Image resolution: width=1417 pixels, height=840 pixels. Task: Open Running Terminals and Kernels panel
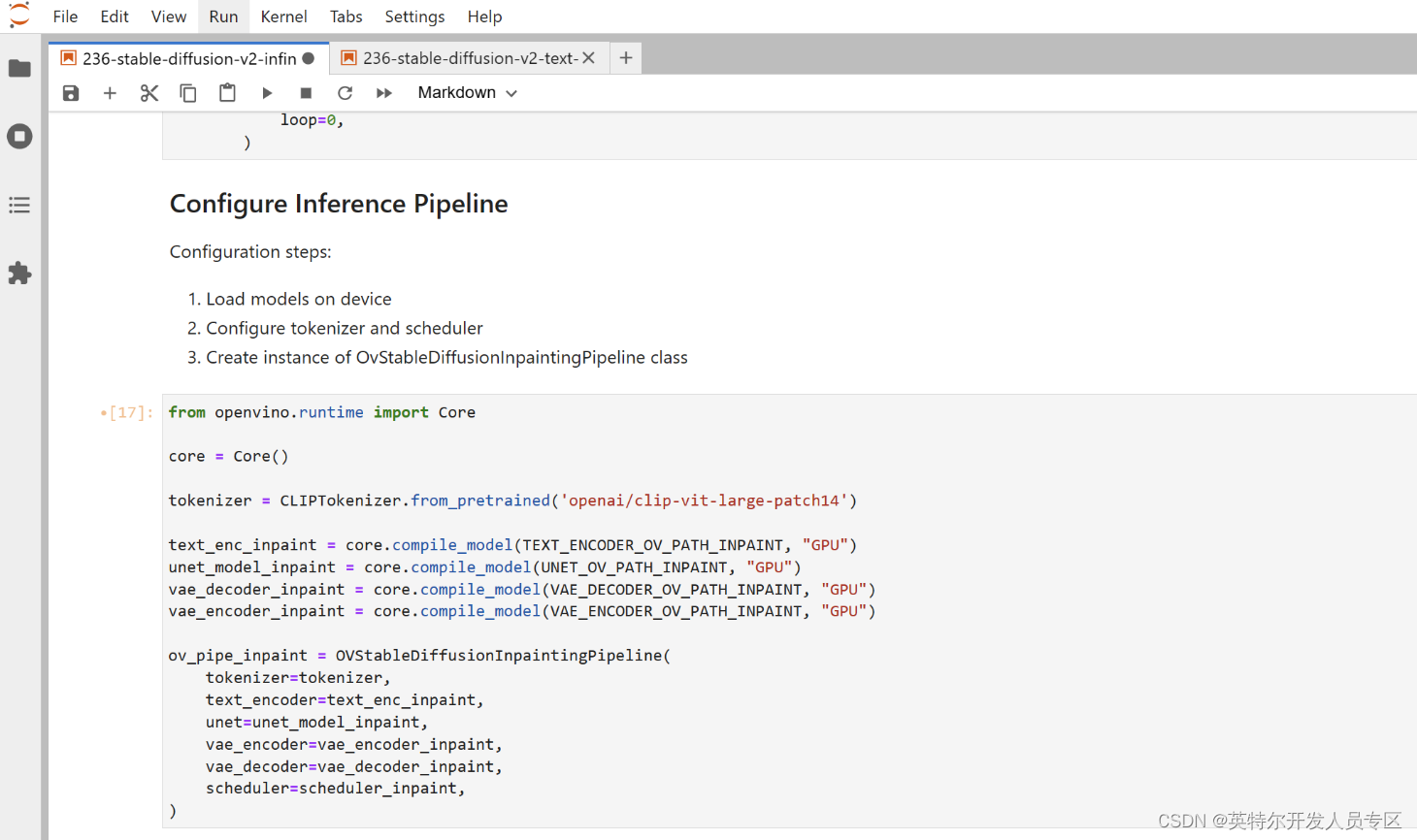[19, 137]
